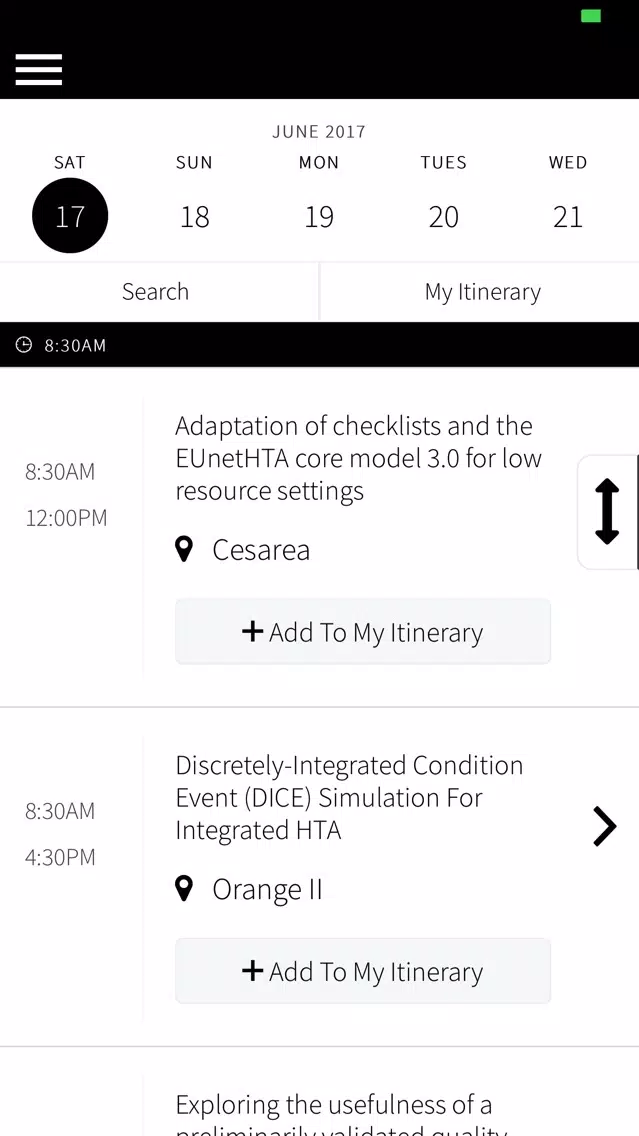Switch to Tuesday 20
Viewport: 639px width, 1136px height.
coord(443,217)
